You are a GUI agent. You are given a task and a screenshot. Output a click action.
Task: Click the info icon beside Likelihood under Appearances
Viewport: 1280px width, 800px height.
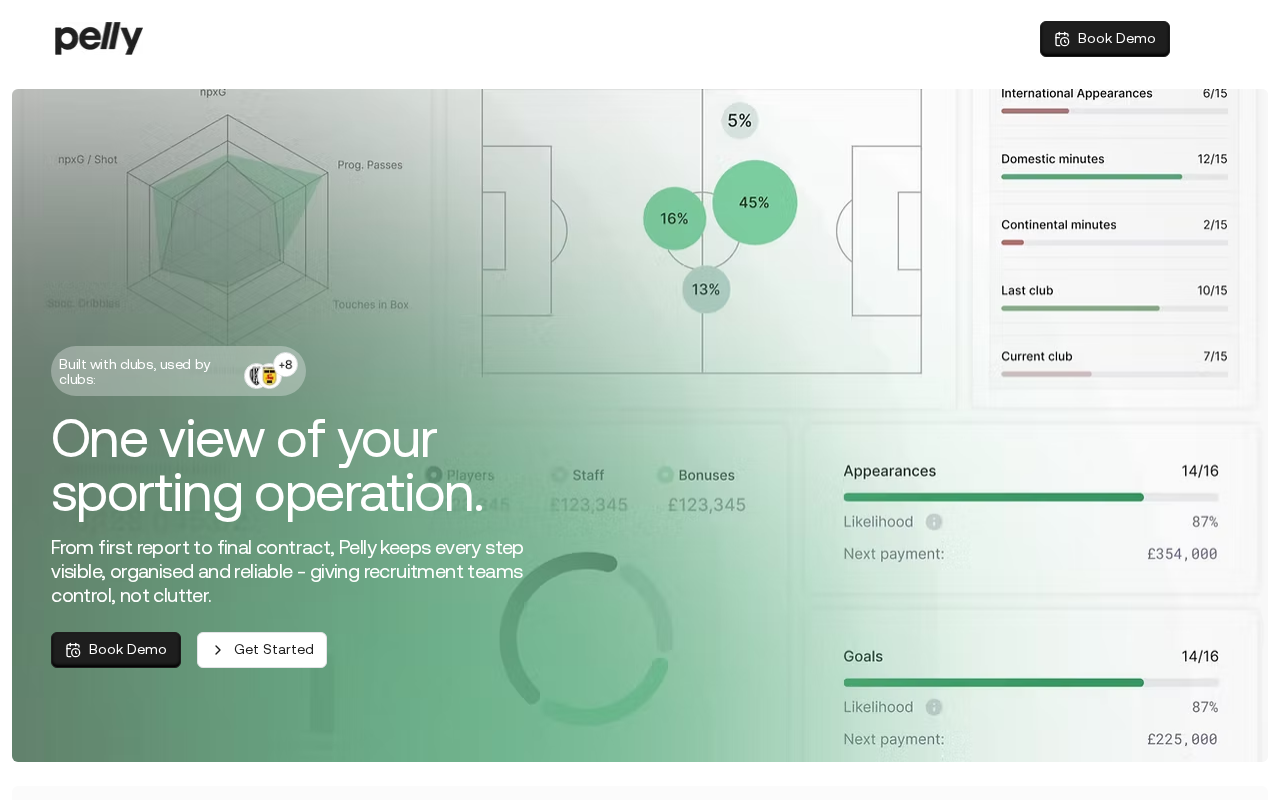coord(934,522)
